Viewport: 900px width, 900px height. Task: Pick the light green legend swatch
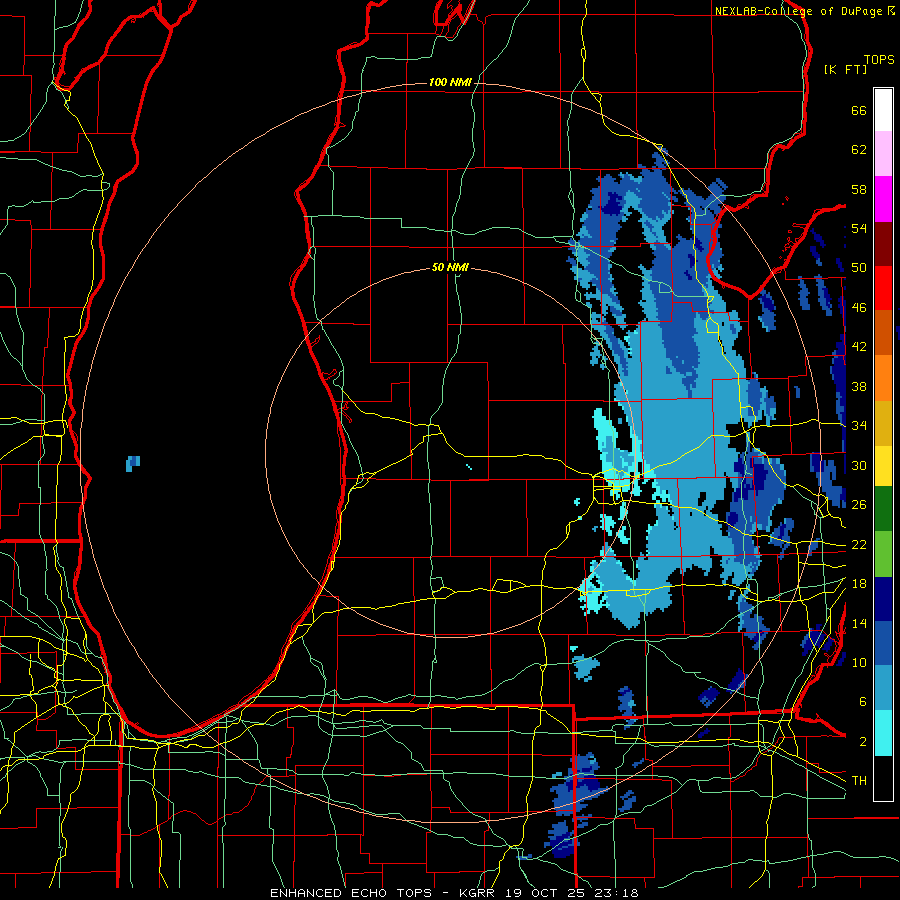point(883,554)
